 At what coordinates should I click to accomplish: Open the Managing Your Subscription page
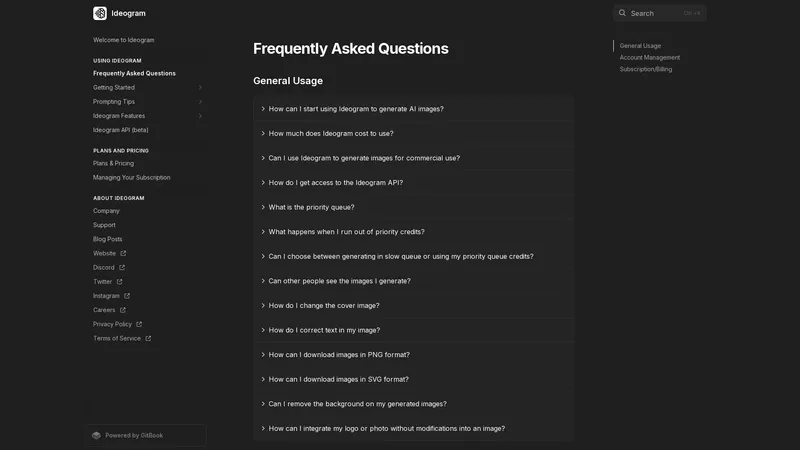[x=132, y=178]
